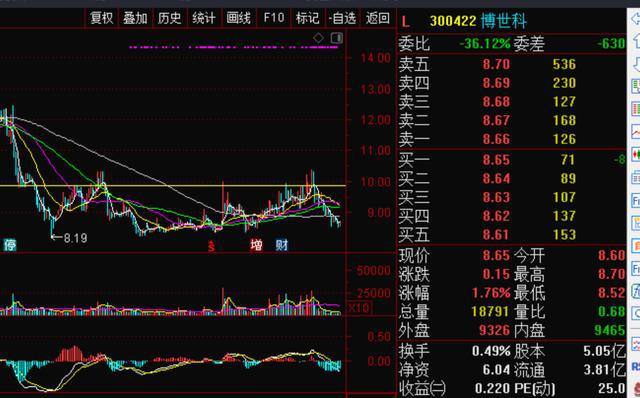Click the 委比 value -36.12%
640x398 pixels.
[485, 44]
